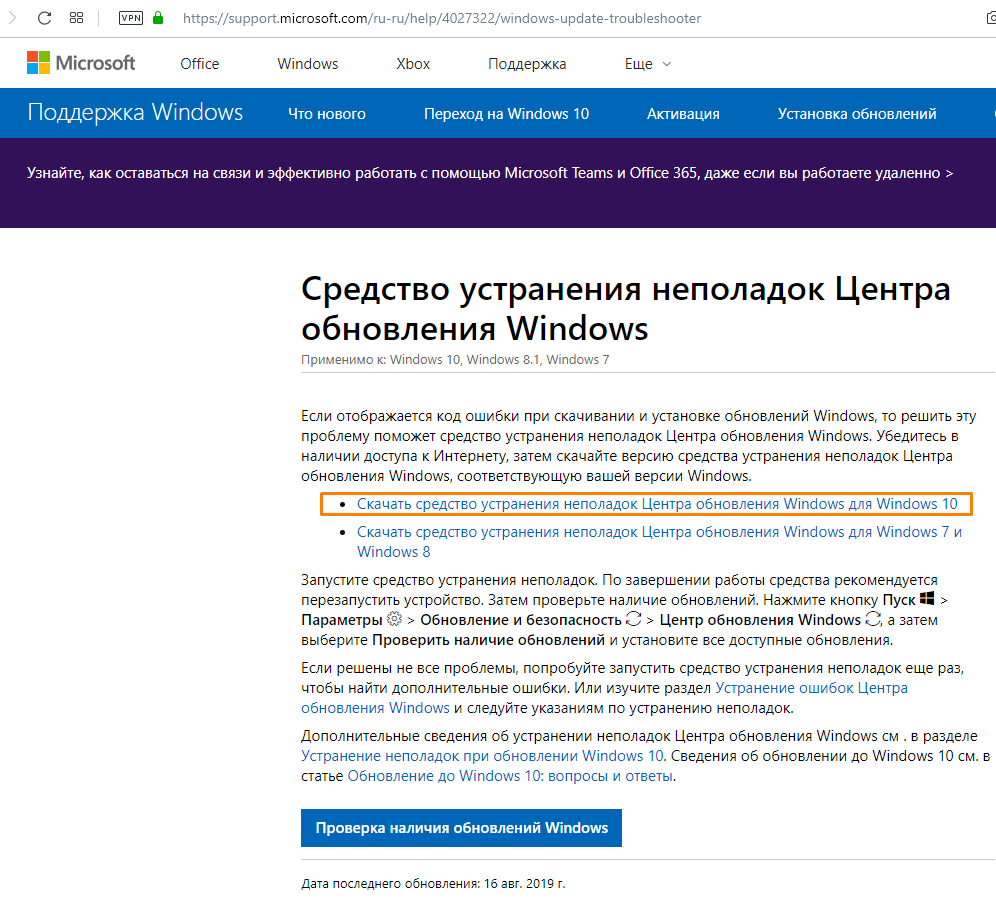Click the page URL in address bar

coord(441,18)
